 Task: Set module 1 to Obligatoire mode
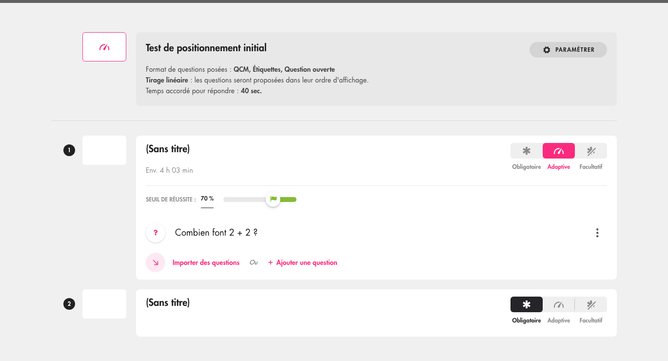527,151
